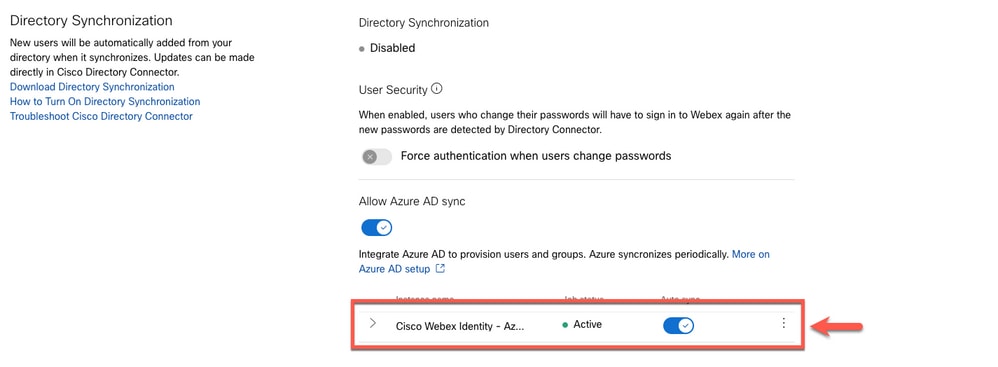Viewport: 998px width, 367px height.
Task: Click the User Security info icon
Action: coord(437,89)
